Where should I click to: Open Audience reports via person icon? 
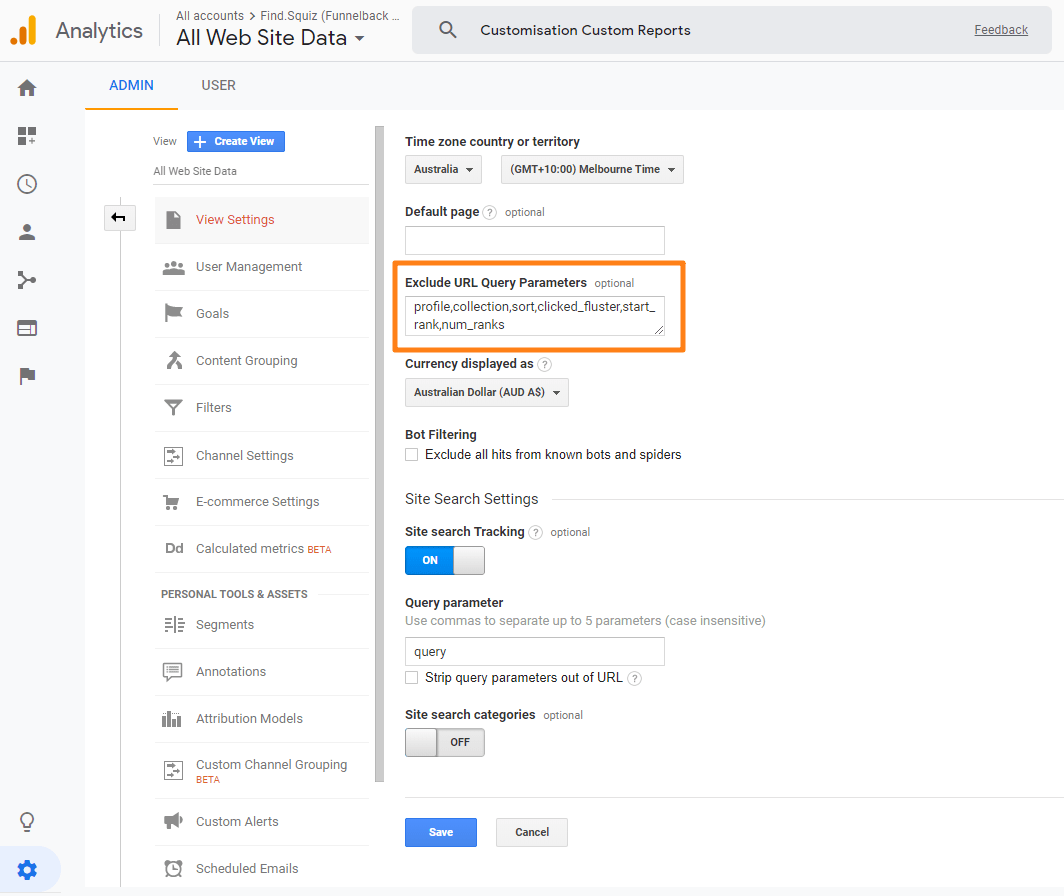(26, 232)
